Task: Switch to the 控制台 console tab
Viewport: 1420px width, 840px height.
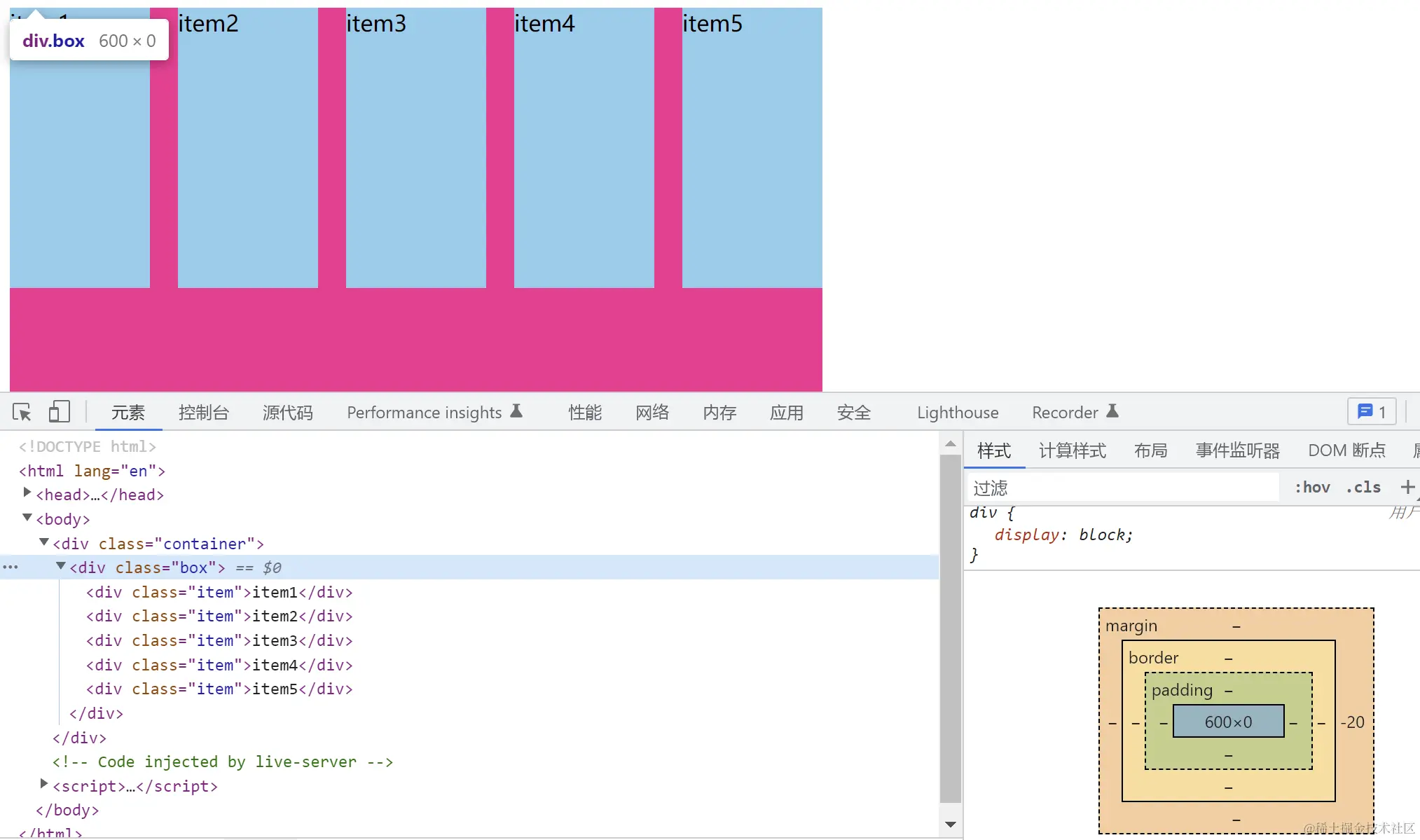Action: tap(203, 413)
